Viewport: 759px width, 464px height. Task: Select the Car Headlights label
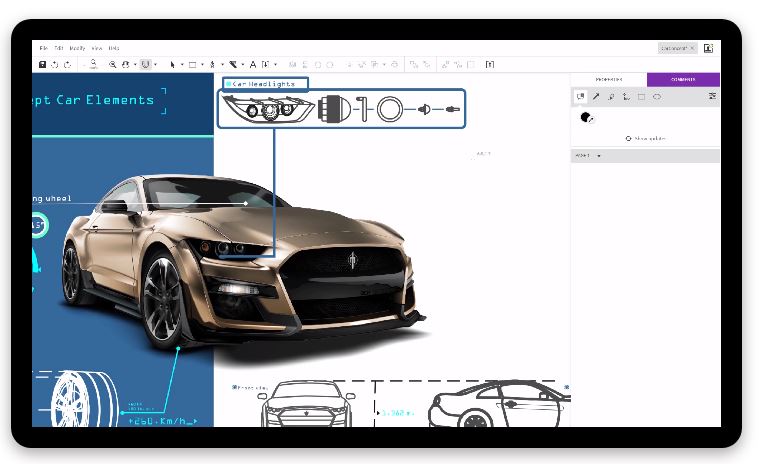point(265,84)
